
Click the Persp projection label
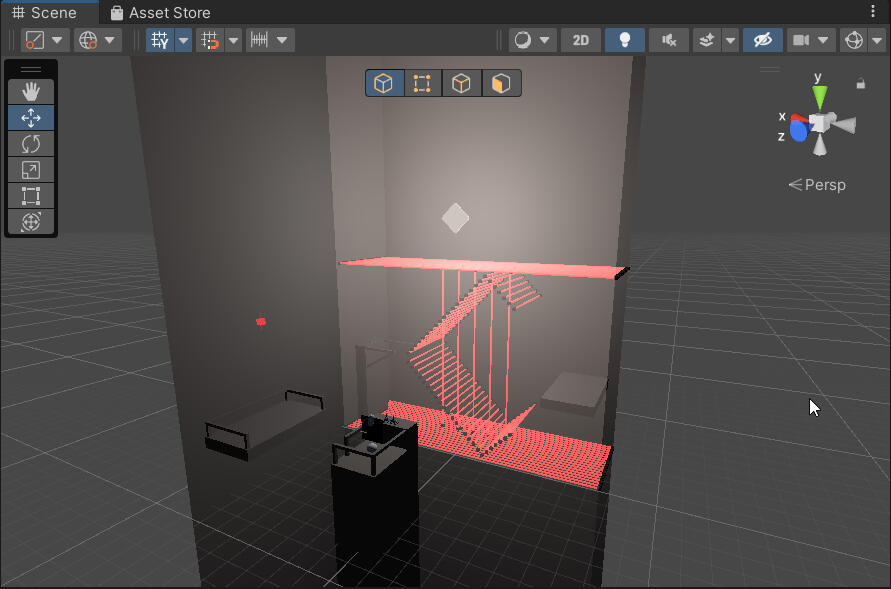pos(817,185)
